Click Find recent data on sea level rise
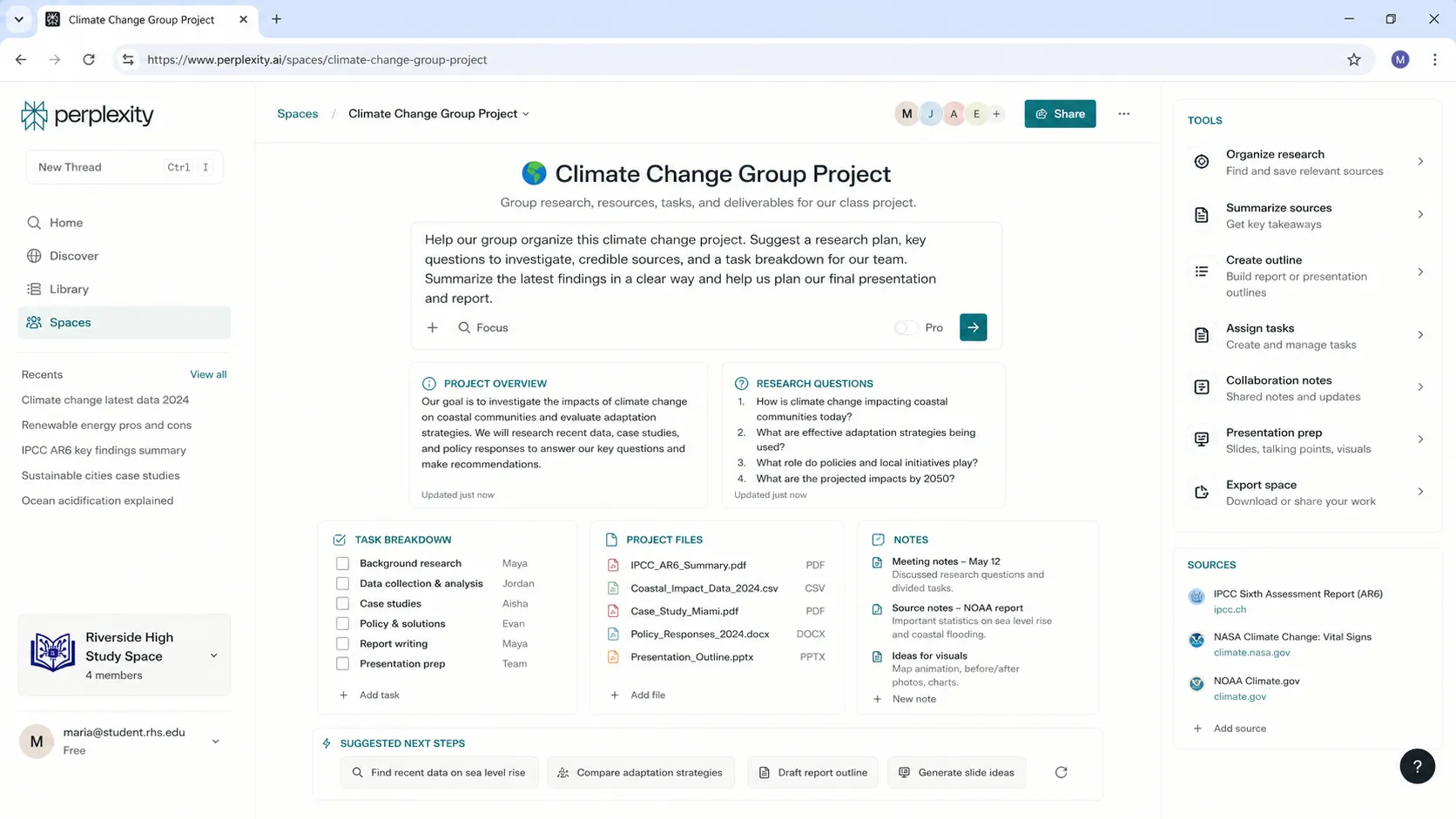The image size is (1456, 819). click(x=440, y=773)
